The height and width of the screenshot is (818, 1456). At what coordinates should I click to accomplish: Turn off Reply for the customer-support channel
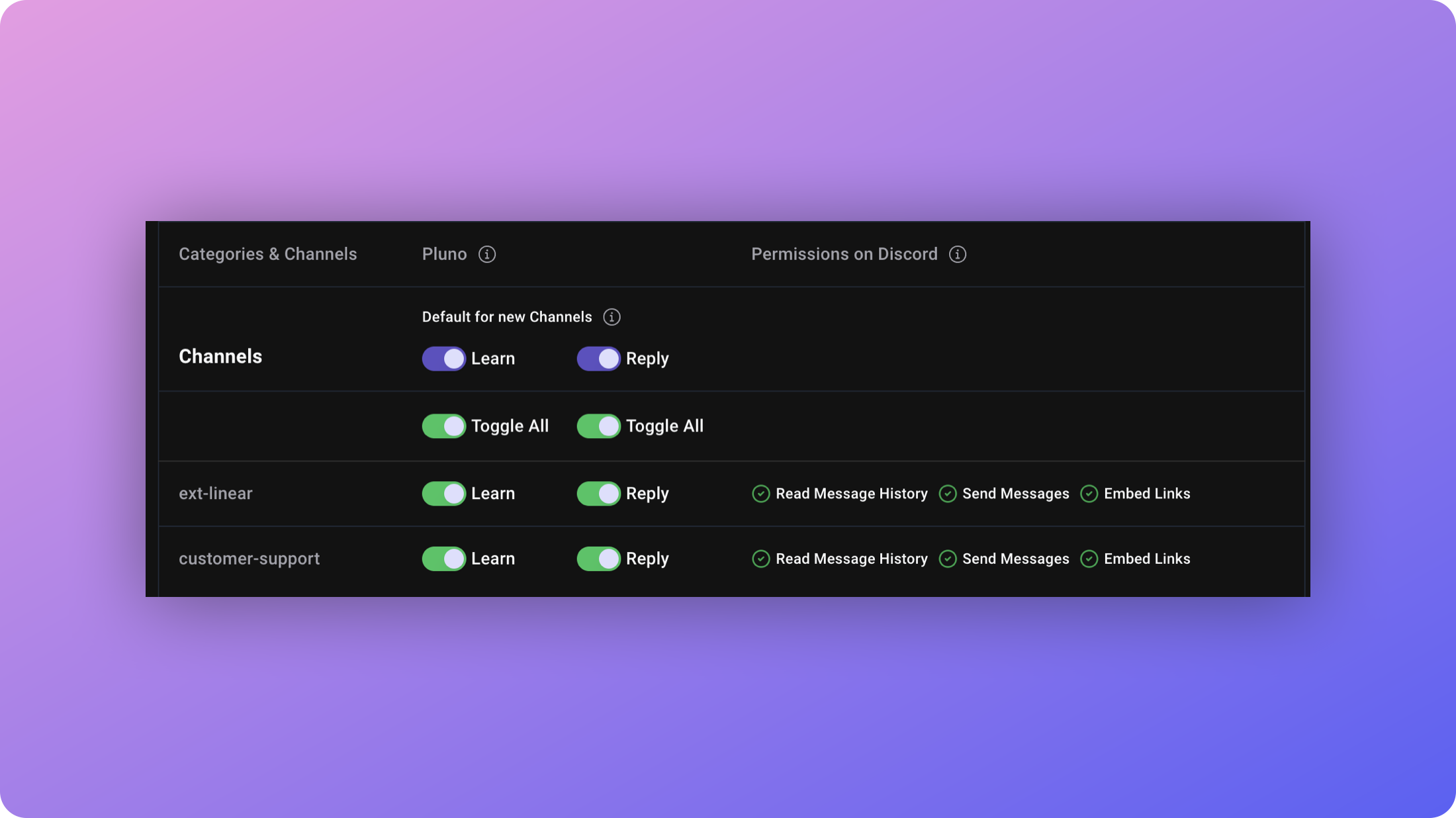click(x=598, y=559)
